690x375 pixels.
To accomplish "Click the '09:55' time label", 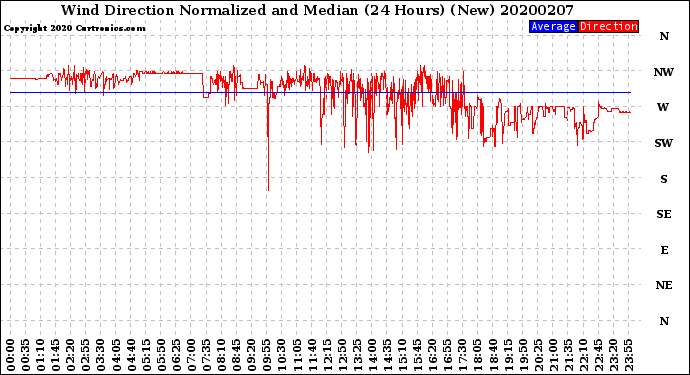I will pyautogui.click(x=267, y=355).
